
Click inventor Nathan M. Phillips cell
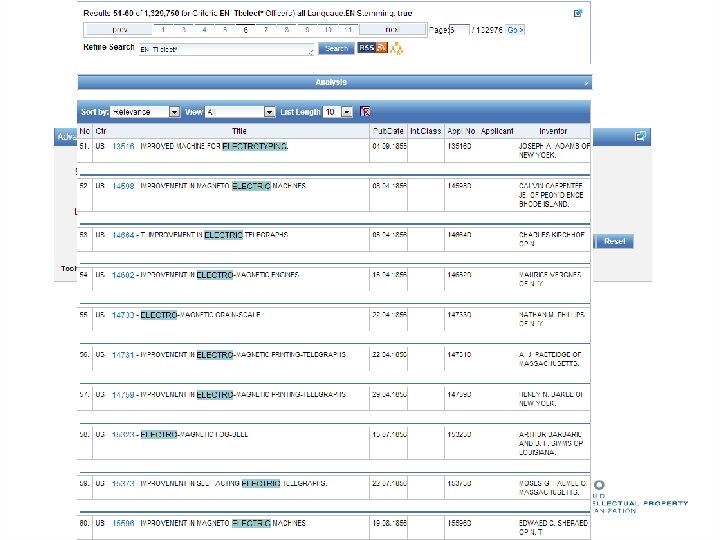(551, 319)
